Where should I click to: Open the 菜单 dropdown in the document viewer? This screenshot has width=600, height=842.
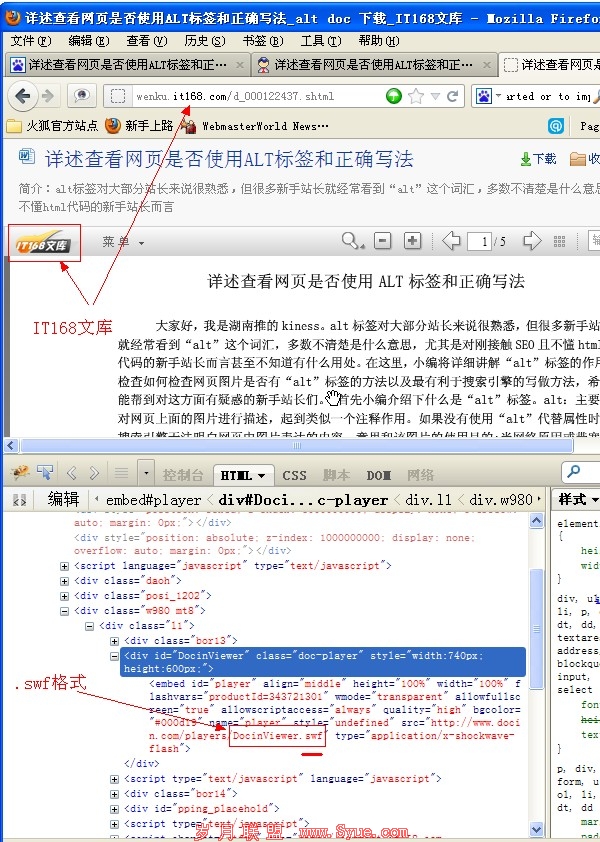(x=123, y=242)
